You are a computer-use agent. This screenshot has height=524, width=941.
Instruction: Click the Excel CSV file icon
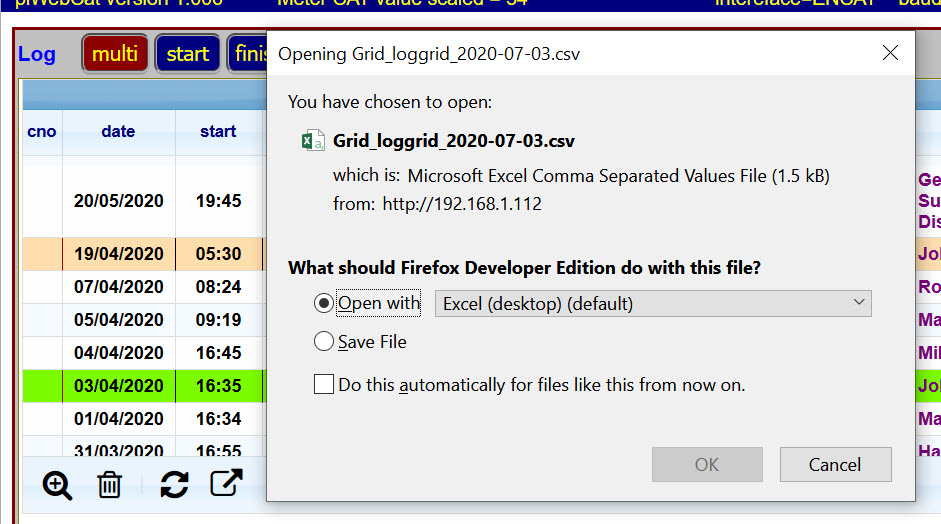pos(312,141)
